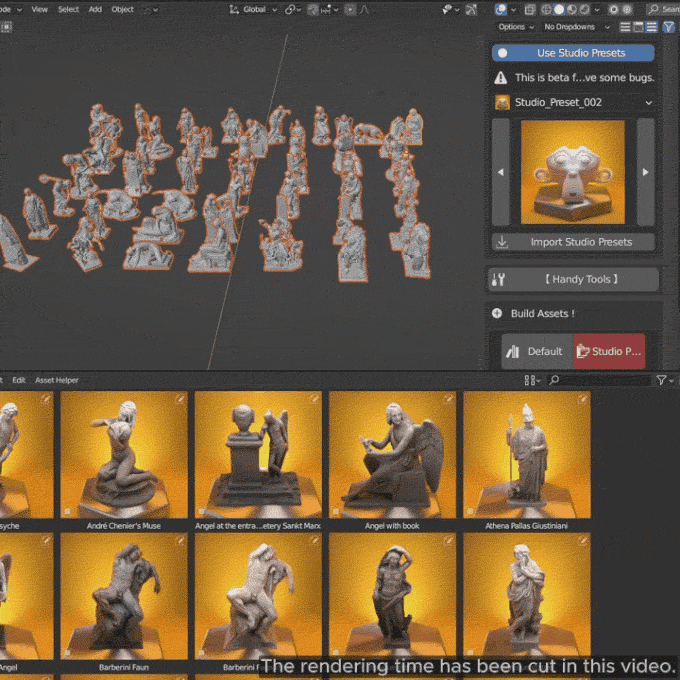
Task: Open the object type visibility eye dropdown
Action: pyautogui.click(x=450, y=9)
